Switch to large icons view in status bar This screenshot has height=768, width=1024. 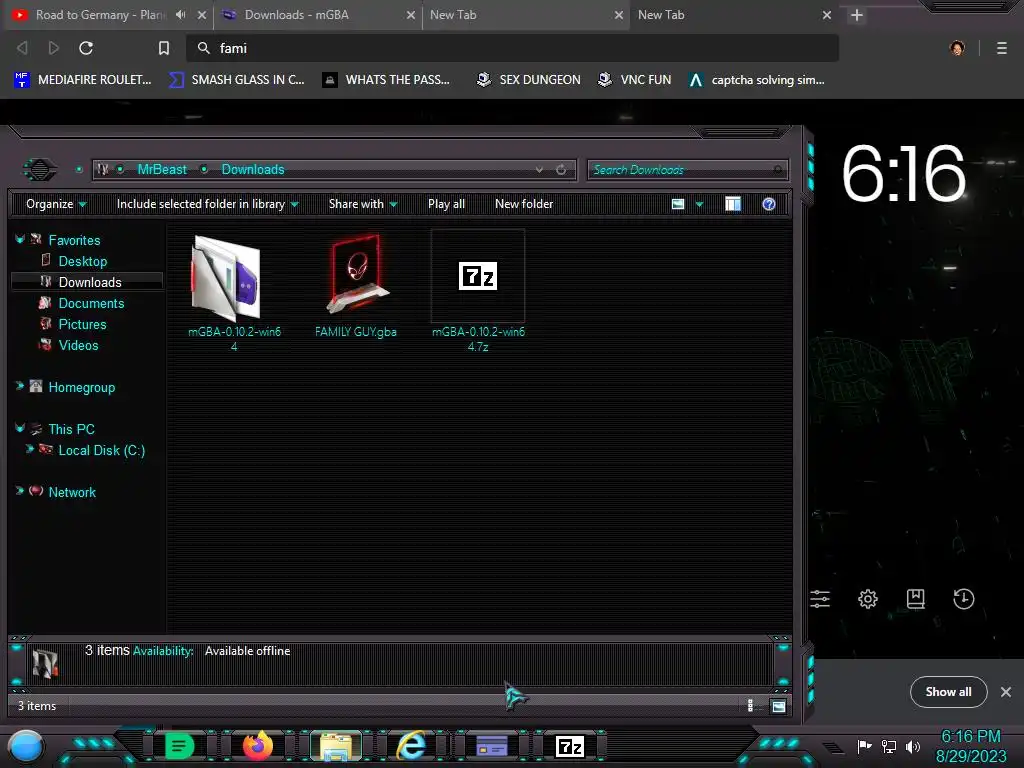coord(778,706)
